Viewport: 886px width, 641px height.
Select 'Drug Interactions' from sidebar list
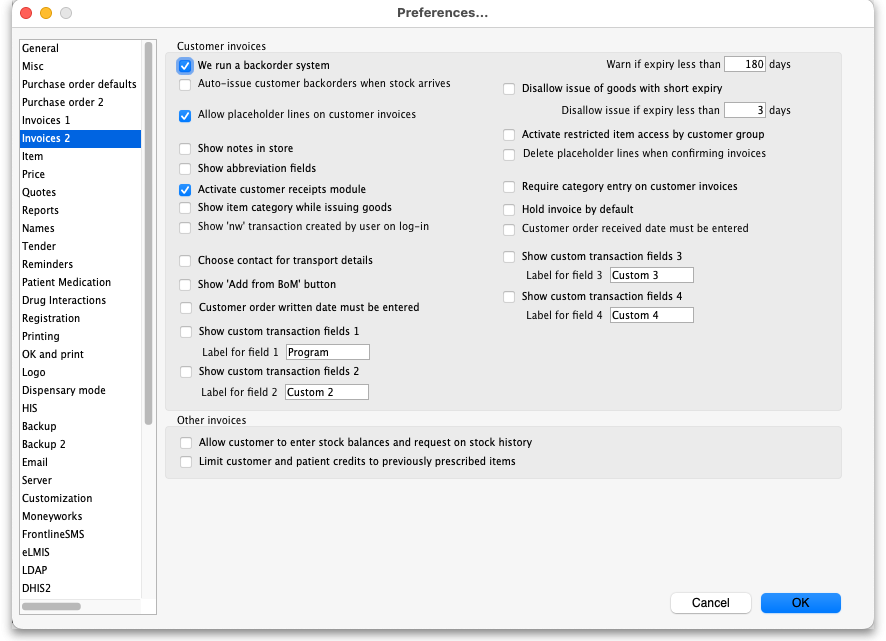click(63, 300)
